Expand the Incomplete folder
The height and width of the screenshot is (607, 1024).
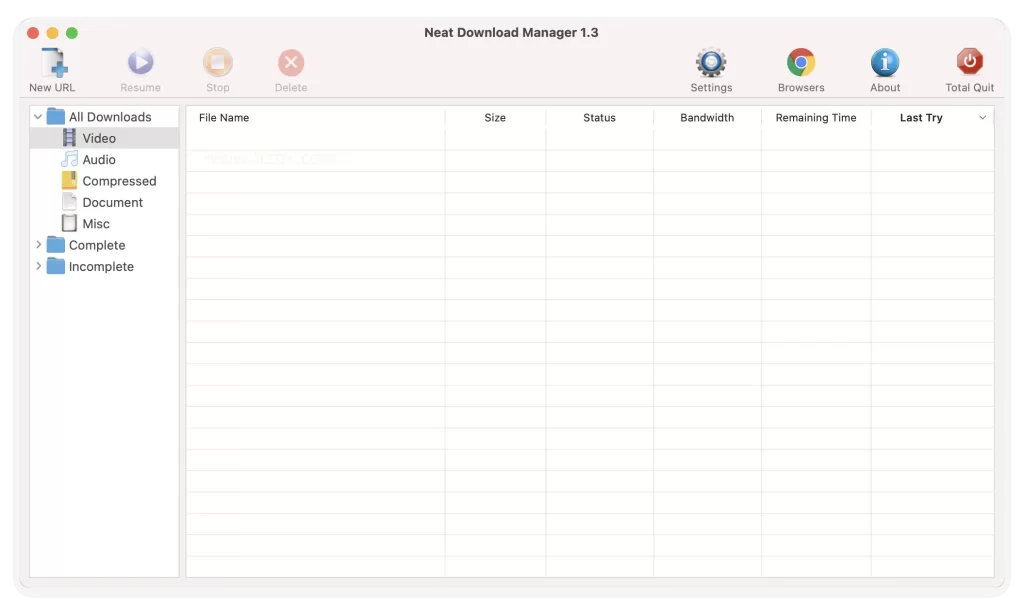pos(39,266)
